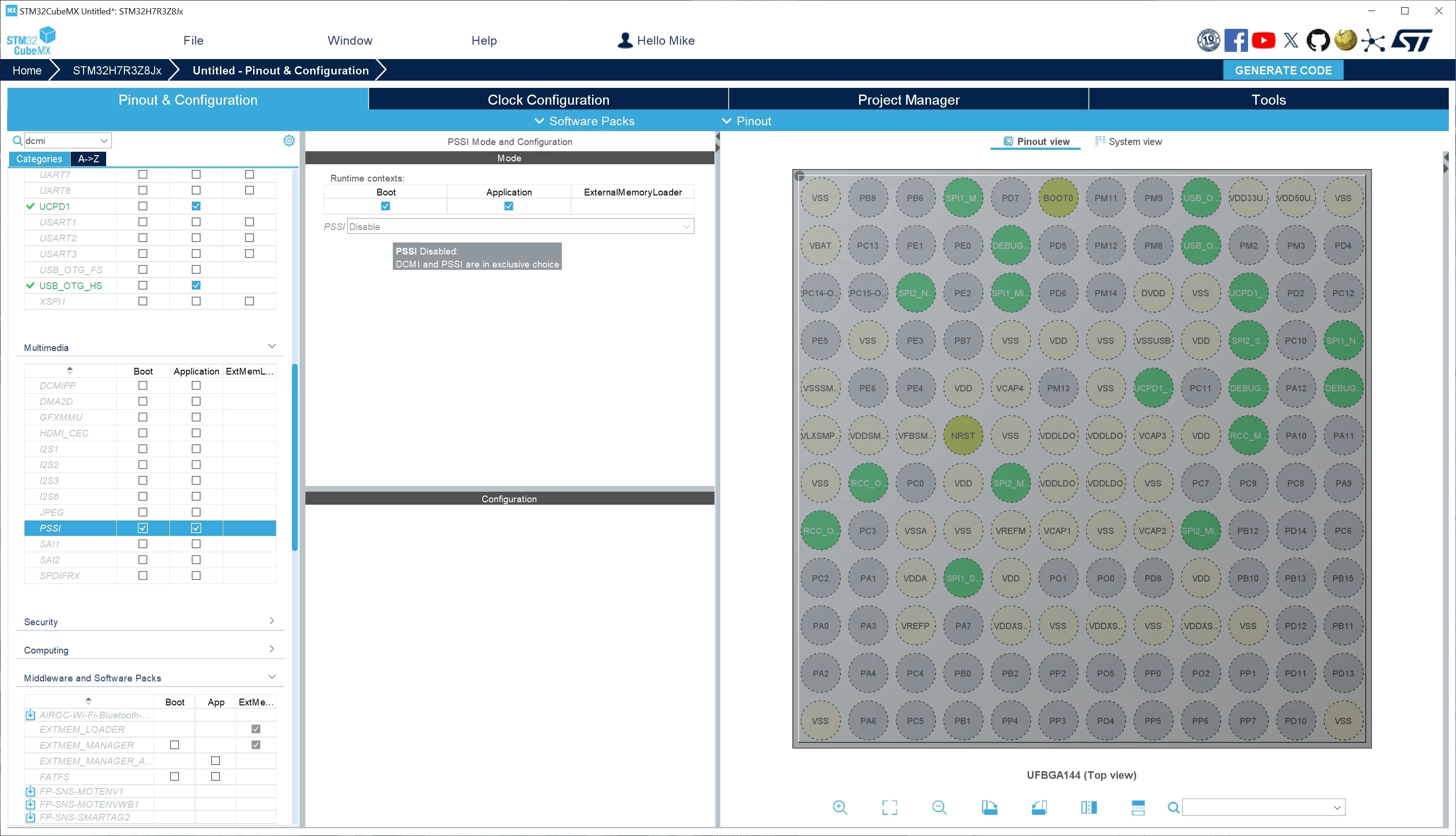Switch to Tools tab
The height and width of the screenshot is (836, 1456).
coord(1268,99)
